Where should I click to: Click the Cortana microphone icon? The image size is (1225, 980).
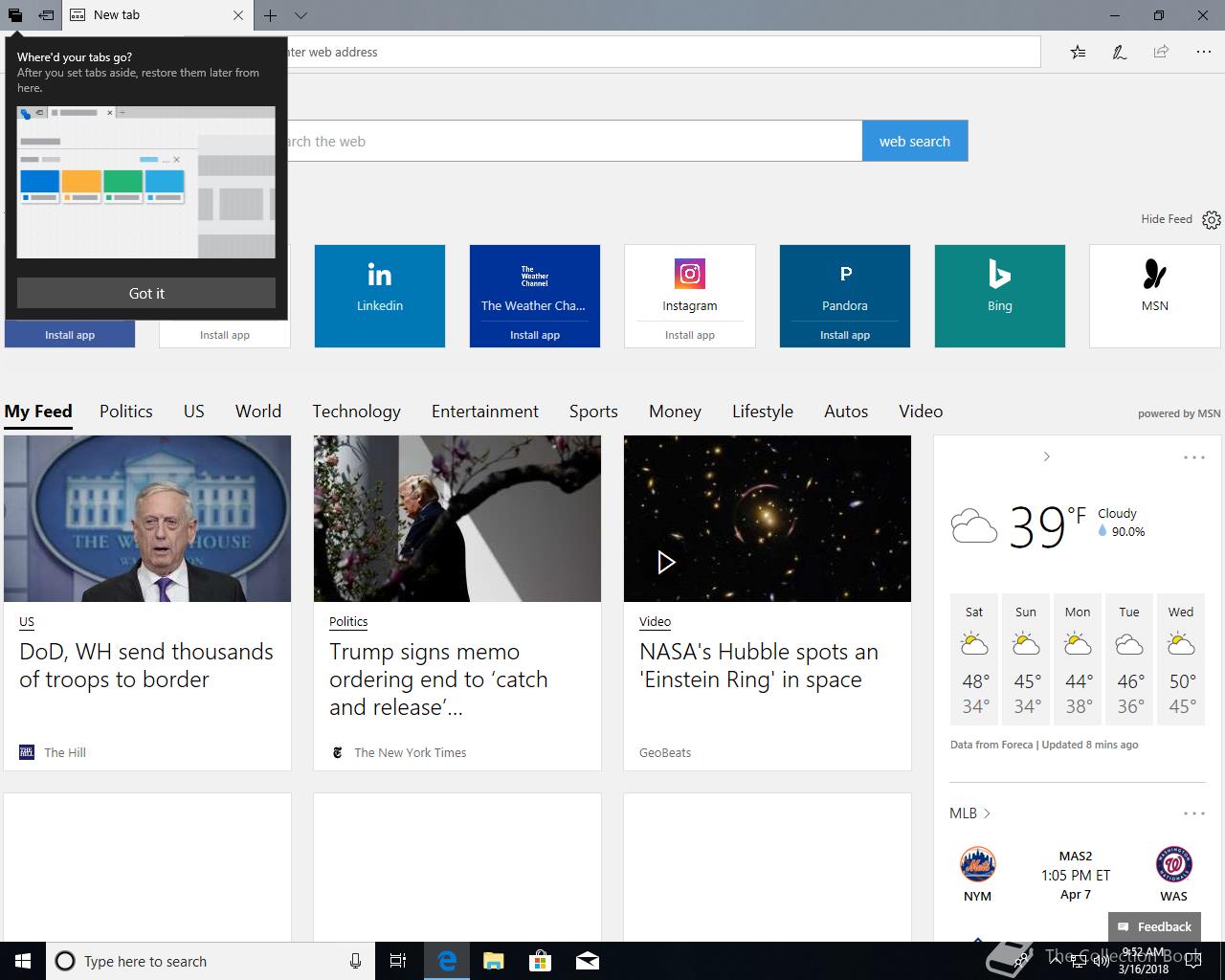(x=355, y=961)
